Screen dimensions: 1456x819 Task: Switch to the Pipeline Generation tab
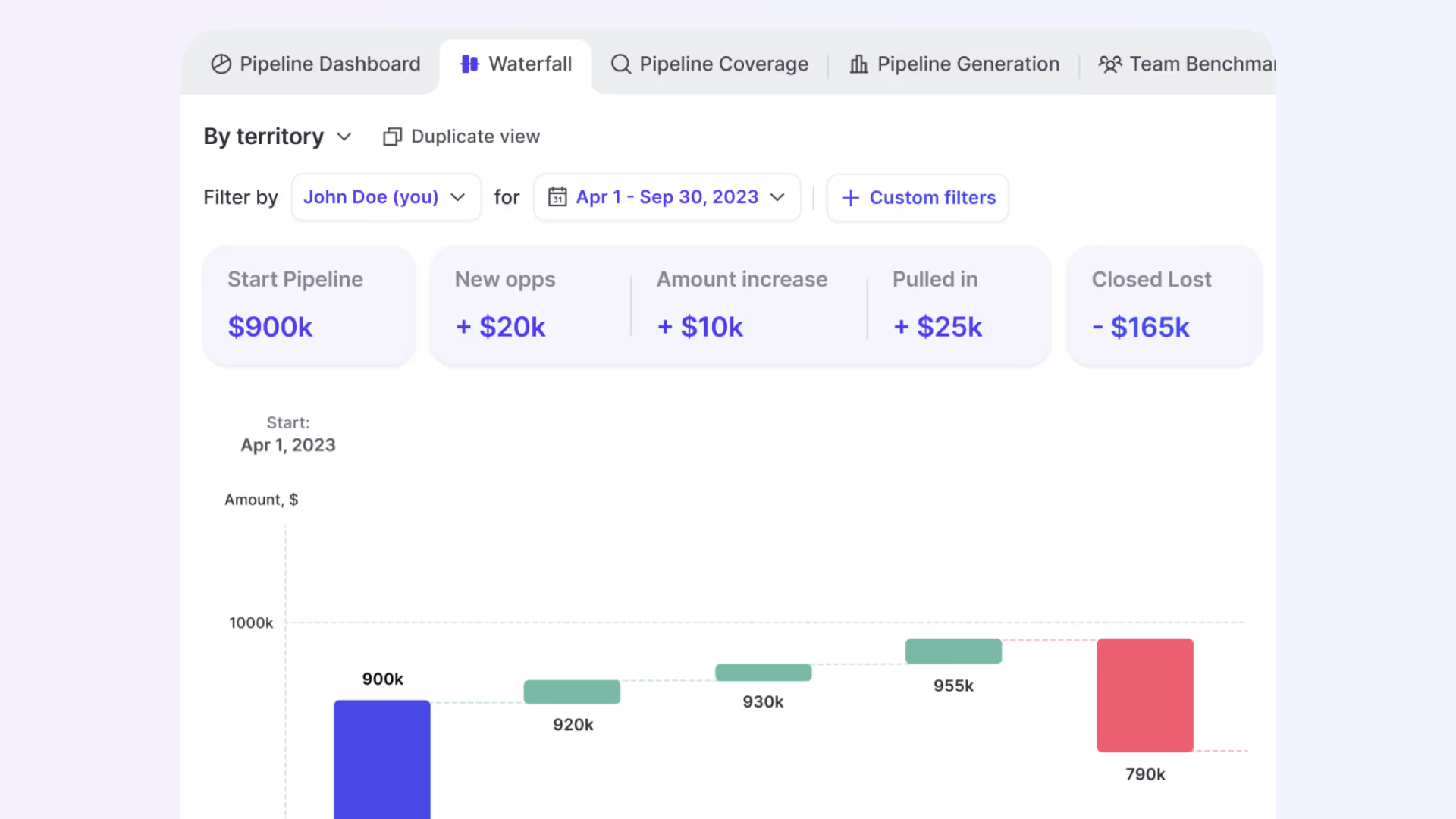tap(968, 64)
